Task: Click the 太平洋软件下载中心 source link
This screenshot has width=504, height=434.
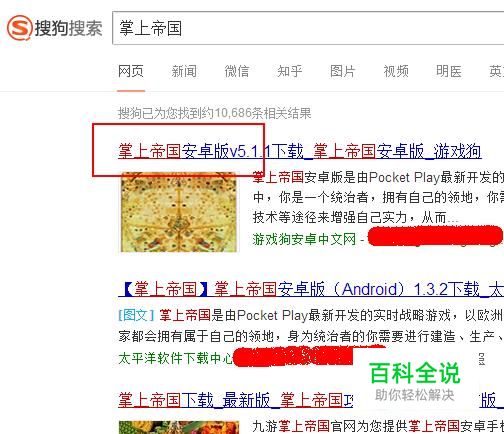Action: 175,358
